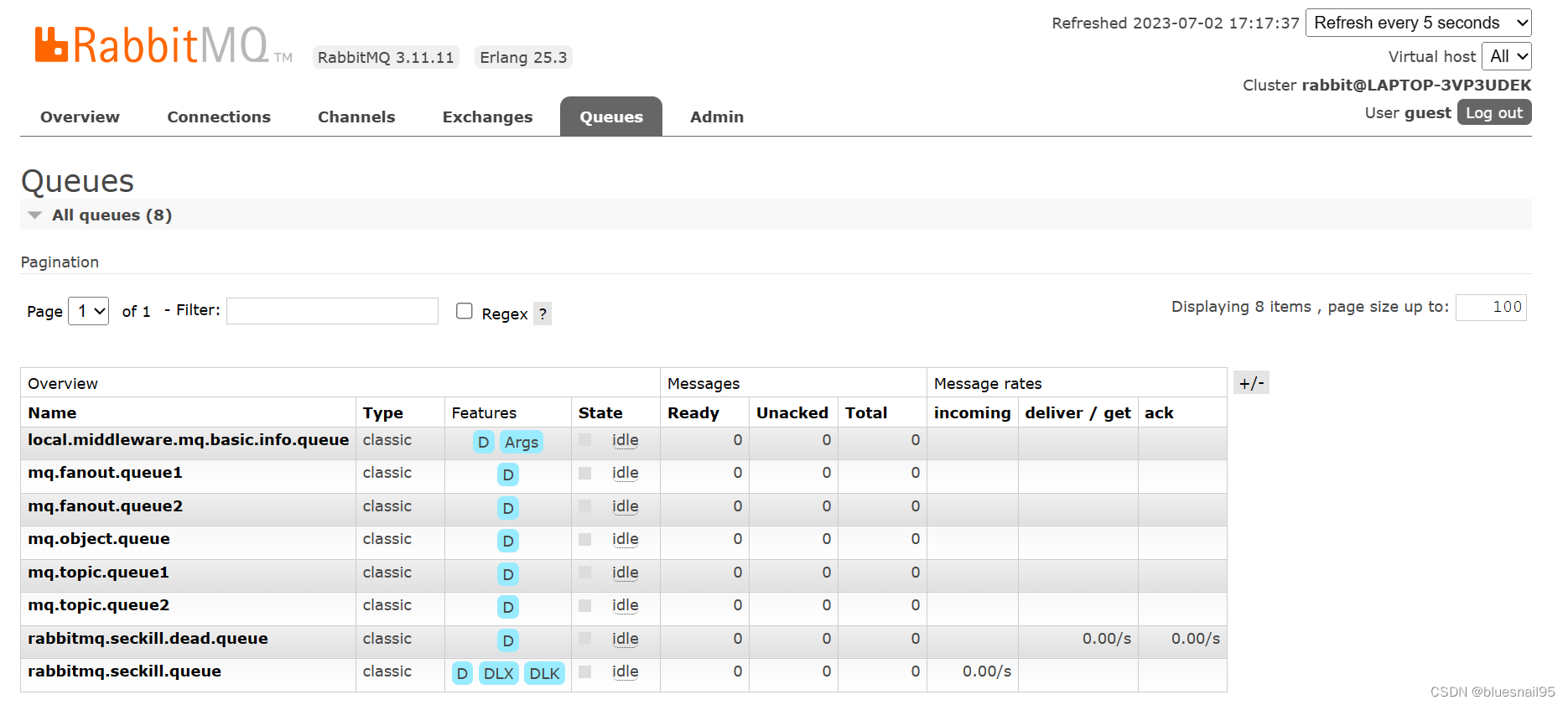Open mq.fanout.queue1 queue link
Screen dimensions: 1568x705
(x=105, y=473)
